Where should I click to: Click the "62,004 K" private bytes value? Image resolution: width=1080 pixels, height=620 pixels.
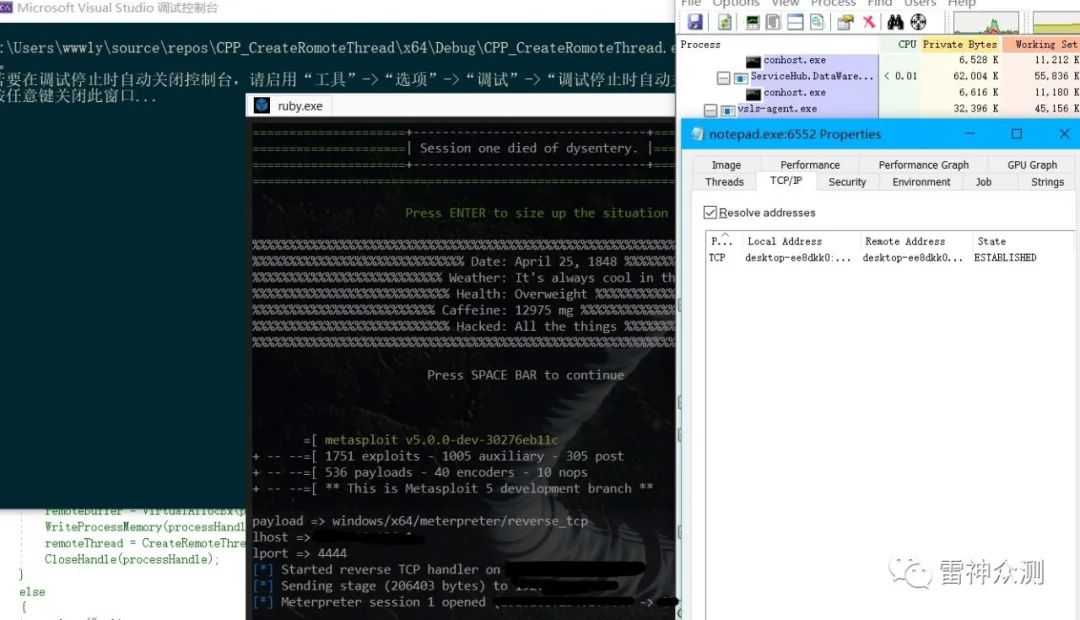click(975, 76)
